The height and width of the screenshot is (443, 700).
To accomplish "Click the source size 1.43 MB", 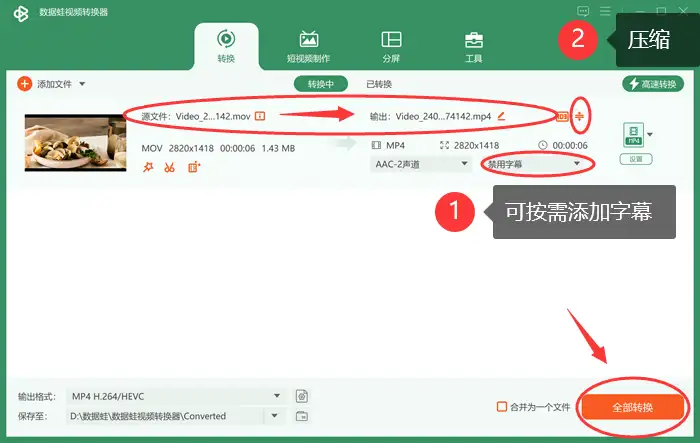I will [278, 148].
